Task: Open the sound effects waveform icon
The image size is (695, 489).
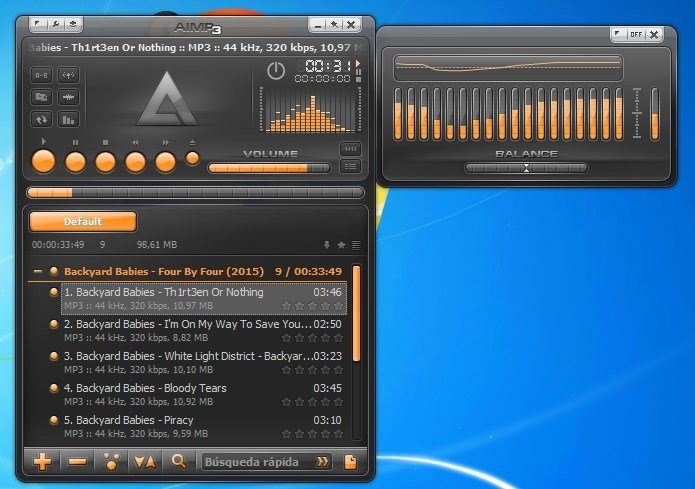Action: pos(68,97)
